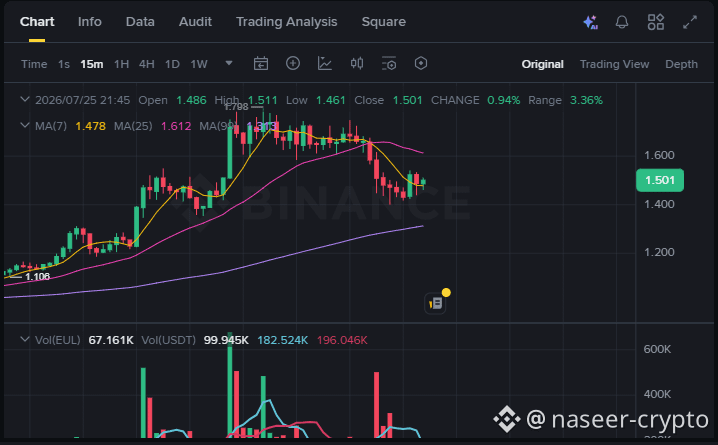Click the 1.600 price axis label
This screenshot has height=445, width=718.
[x=659, y=155]
